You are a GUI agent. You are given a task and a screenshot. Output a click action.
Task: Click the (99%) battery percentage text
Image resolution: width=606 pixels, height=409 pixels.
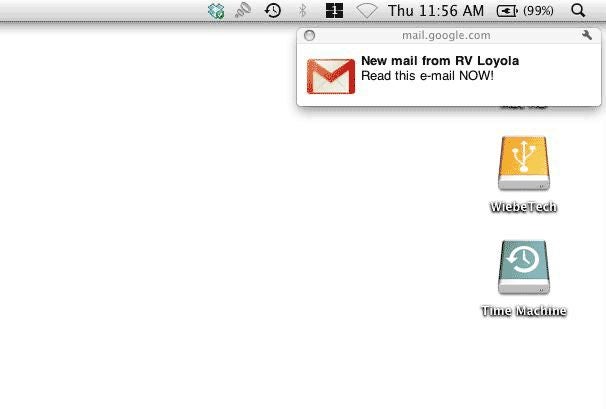click(538, 11)
